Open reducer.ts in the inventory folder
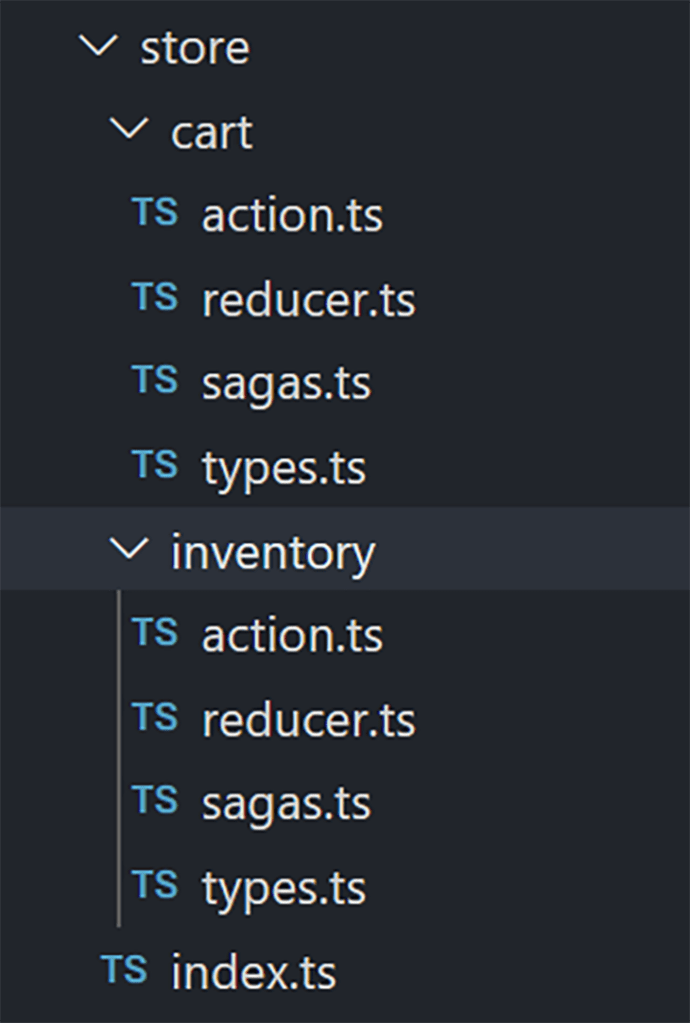 pos(308,720)
